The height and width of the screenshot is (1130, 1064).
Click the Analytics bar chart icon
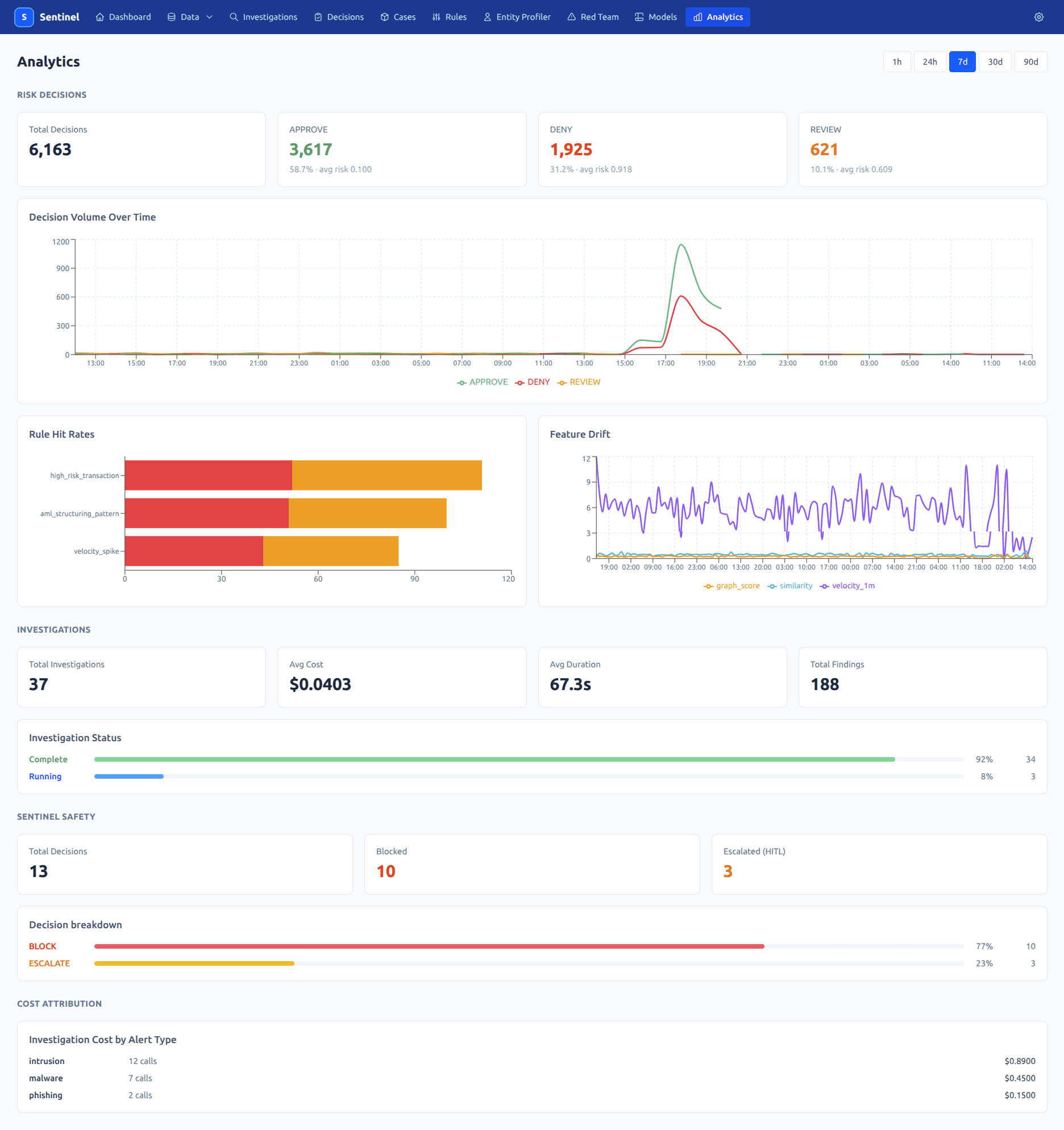click(x=698, y=17)
